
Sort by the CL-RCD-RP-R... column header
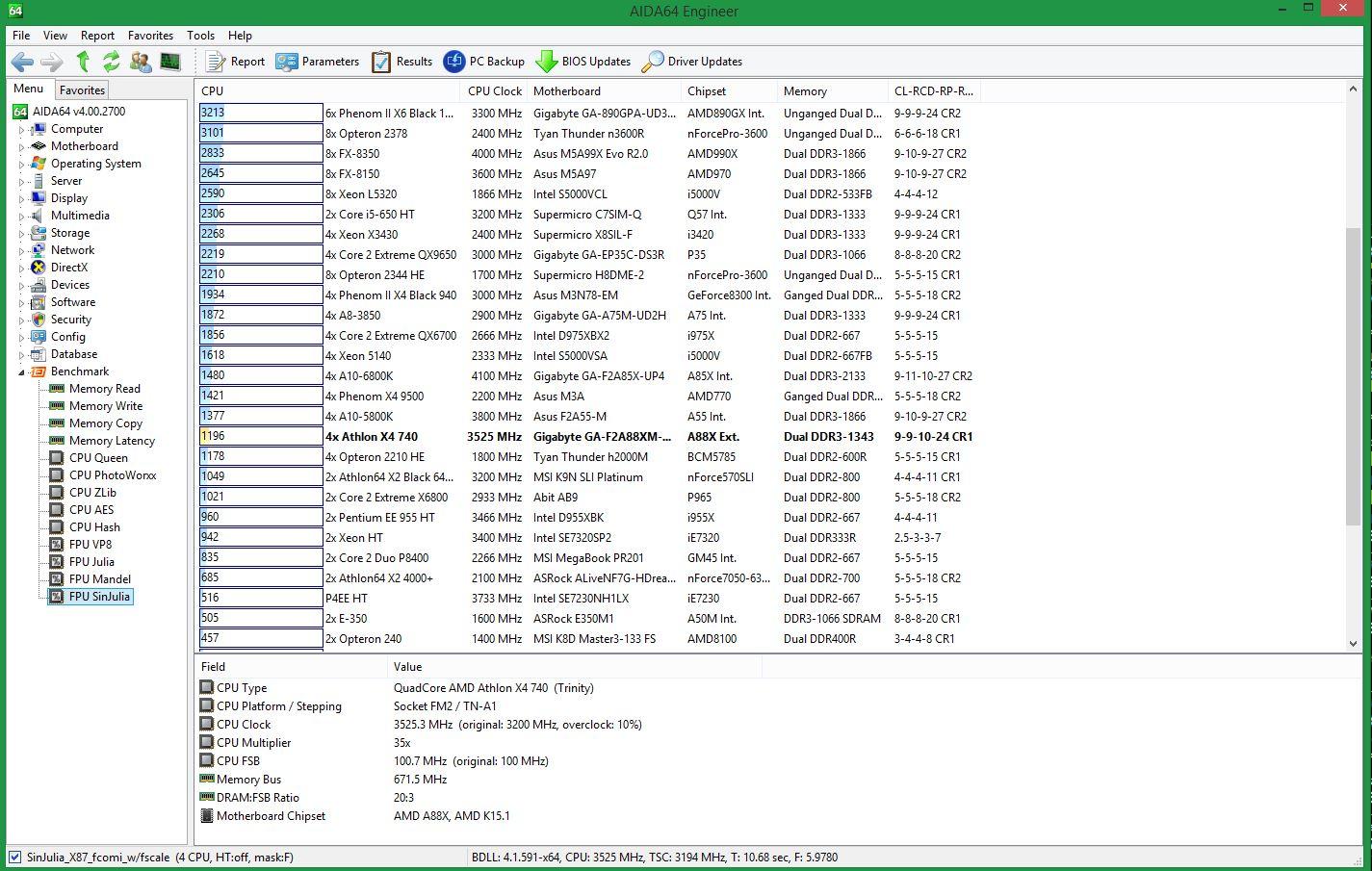click(934, 91)
